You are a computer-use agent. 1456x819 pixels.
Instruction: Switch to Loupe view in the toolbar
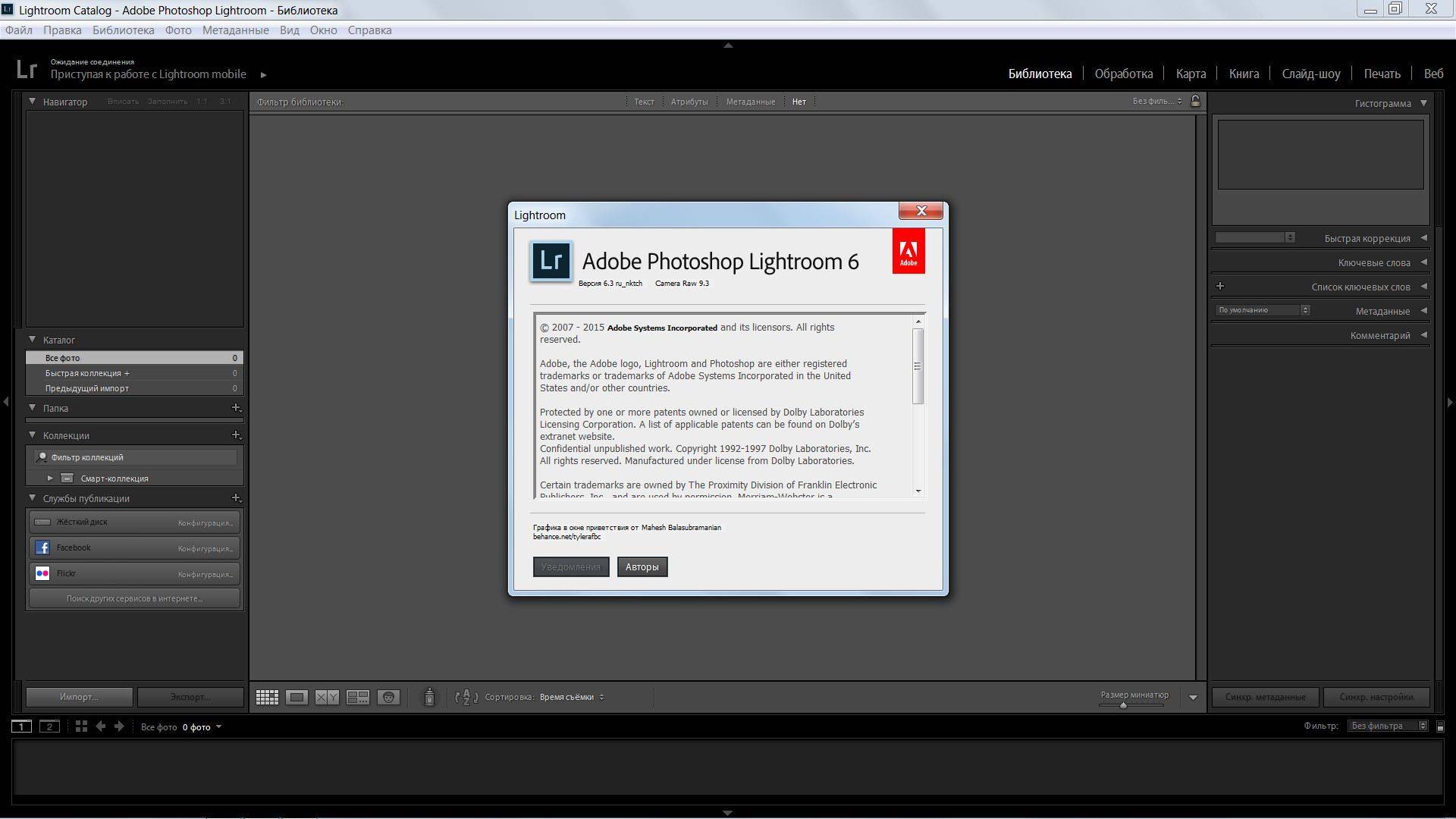tap(297, 697)
